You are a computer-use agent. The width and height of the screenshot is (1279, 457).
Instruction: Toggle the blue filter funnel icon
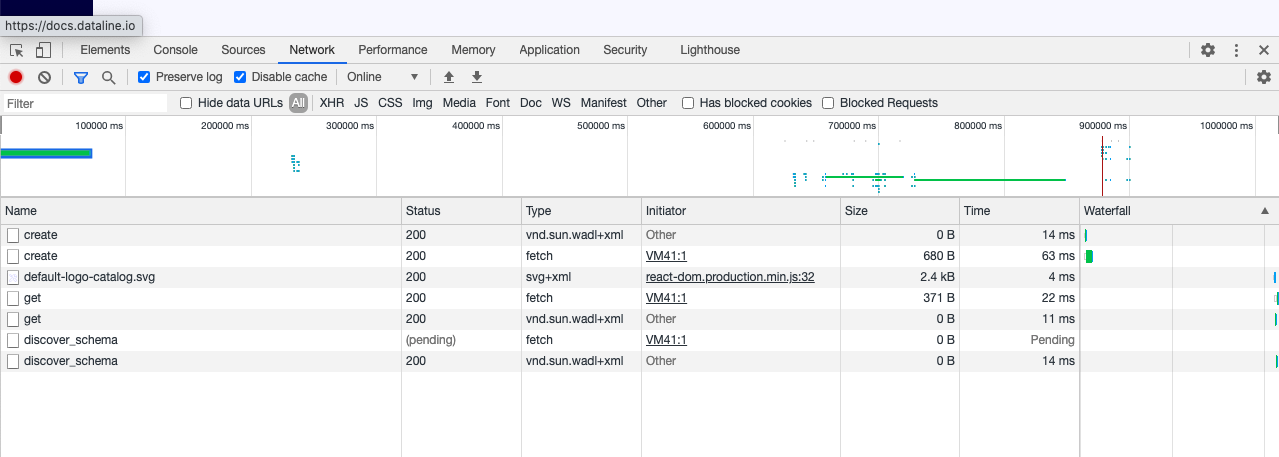tap(81, 77)
